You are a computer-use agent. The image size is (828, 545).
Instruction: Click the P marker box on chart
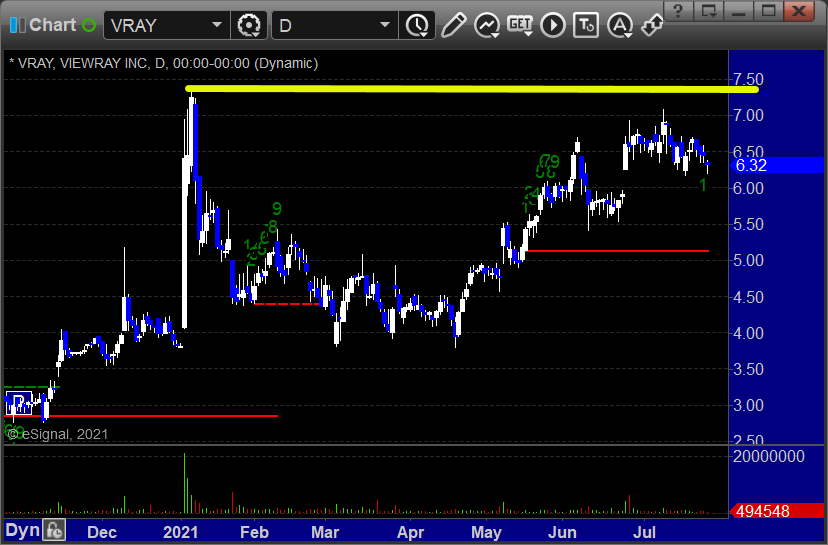pyautogui.click(x=18, y=403)
